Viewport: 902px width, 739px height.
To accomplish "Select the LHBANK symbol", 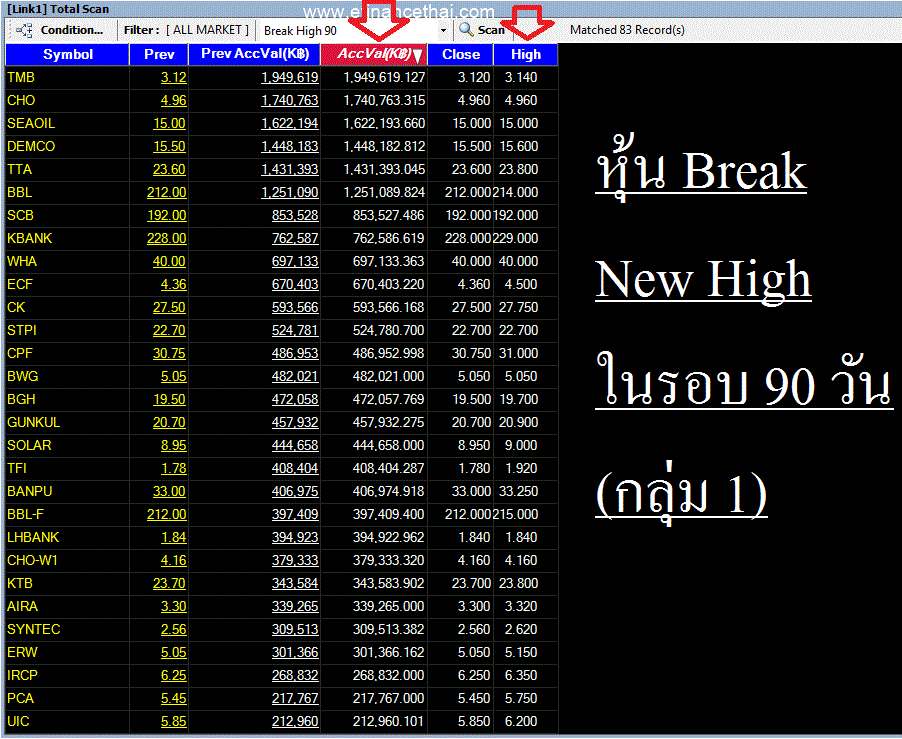I will pyautogui.click(x=33, y=537).
